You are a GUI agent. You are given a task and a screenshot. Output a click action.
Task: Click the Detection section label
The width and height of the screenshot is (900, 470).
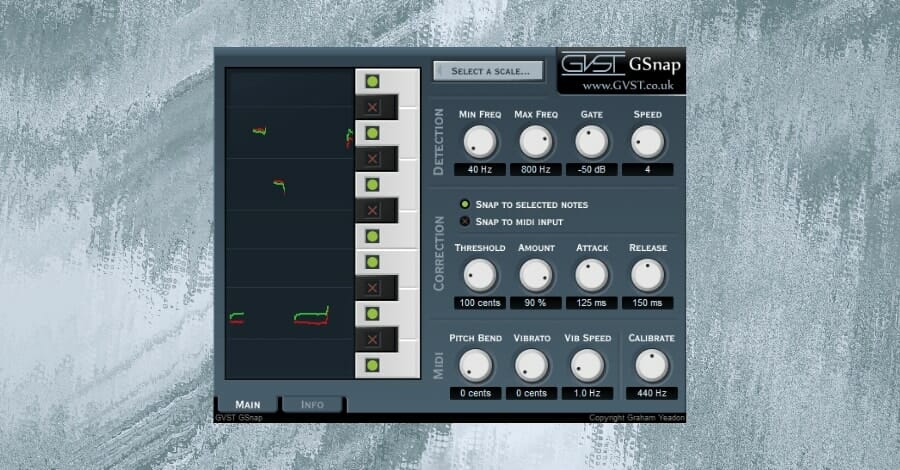click(x=439, y=142)
